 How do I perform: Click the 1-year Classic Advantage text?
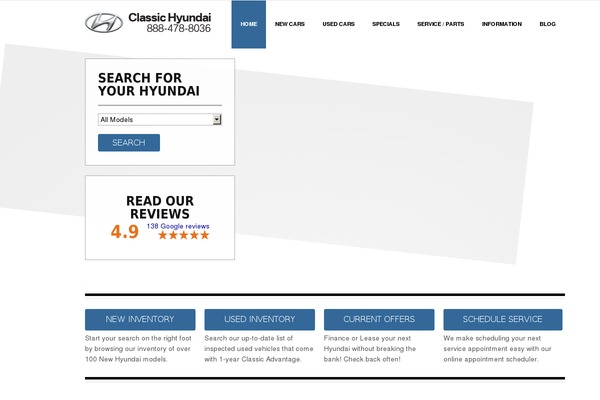259,349
